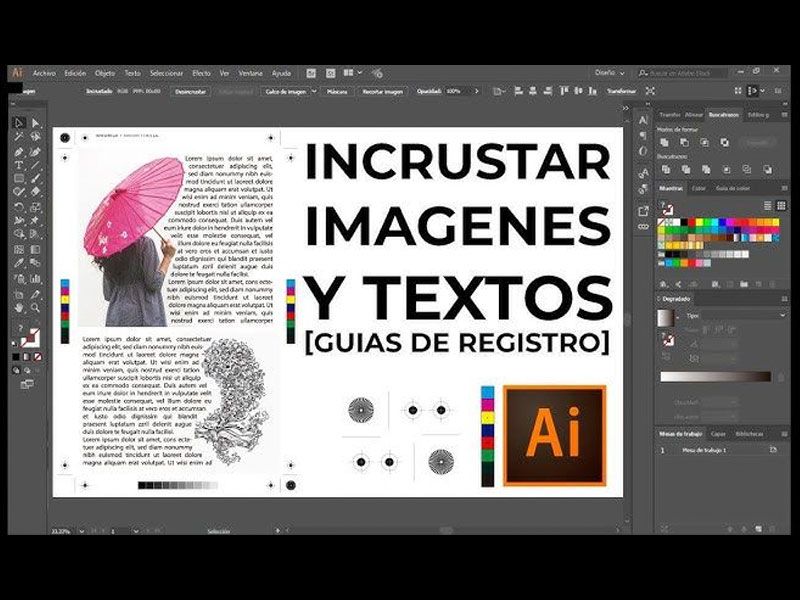Open the arrange documents dropdown
This screenshot has width=800, height=600.
(353, 73)
